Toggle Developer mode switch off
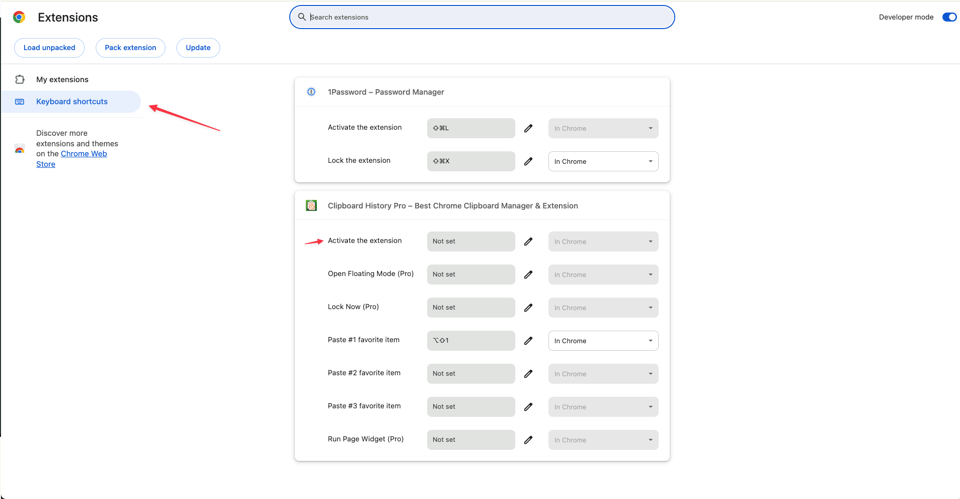Image resolution: width=960 pixels, height=499 pixels. (948, 17)
